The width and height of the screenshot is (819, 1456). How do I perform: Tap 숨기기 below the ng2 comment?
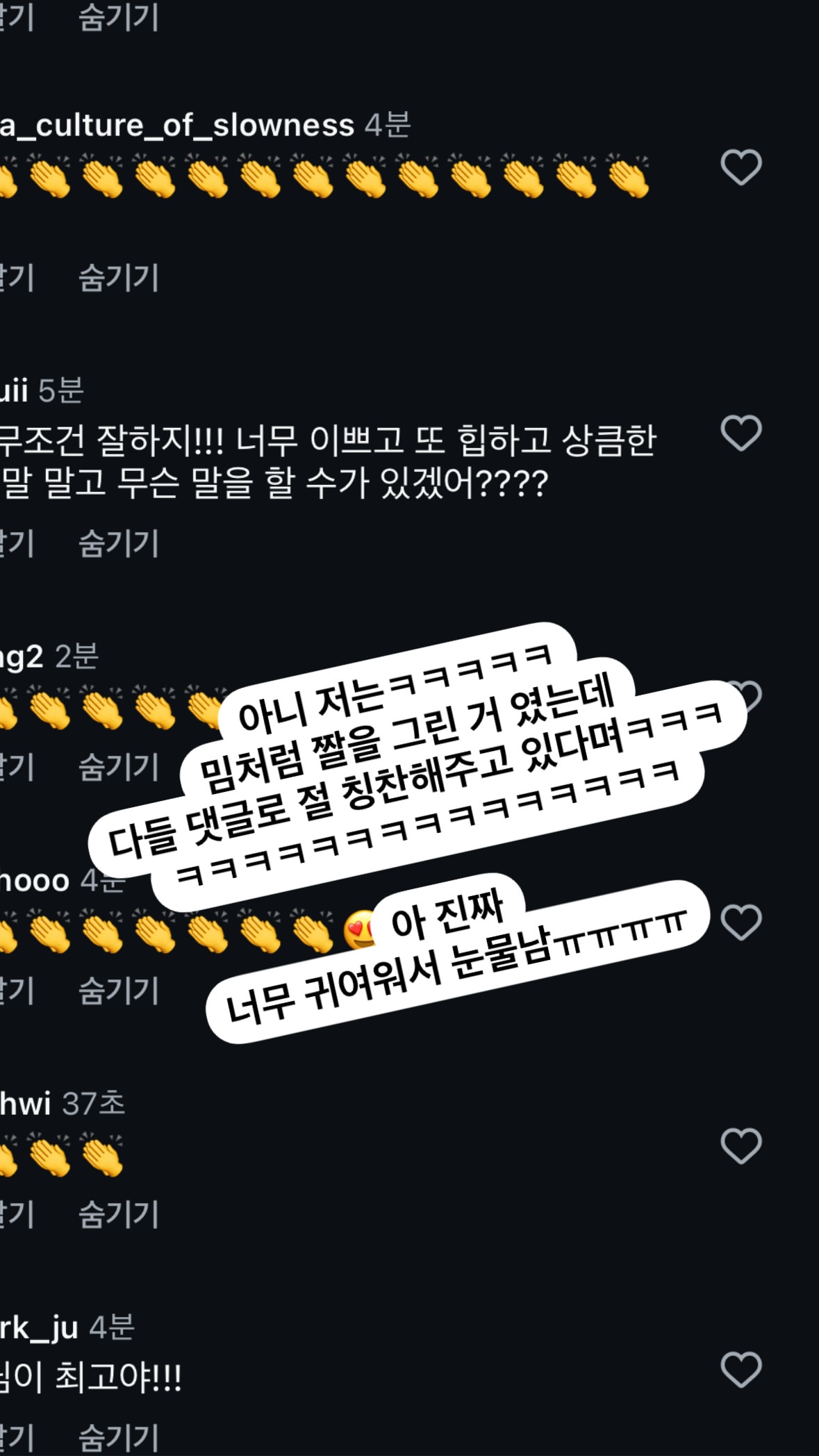119,766
